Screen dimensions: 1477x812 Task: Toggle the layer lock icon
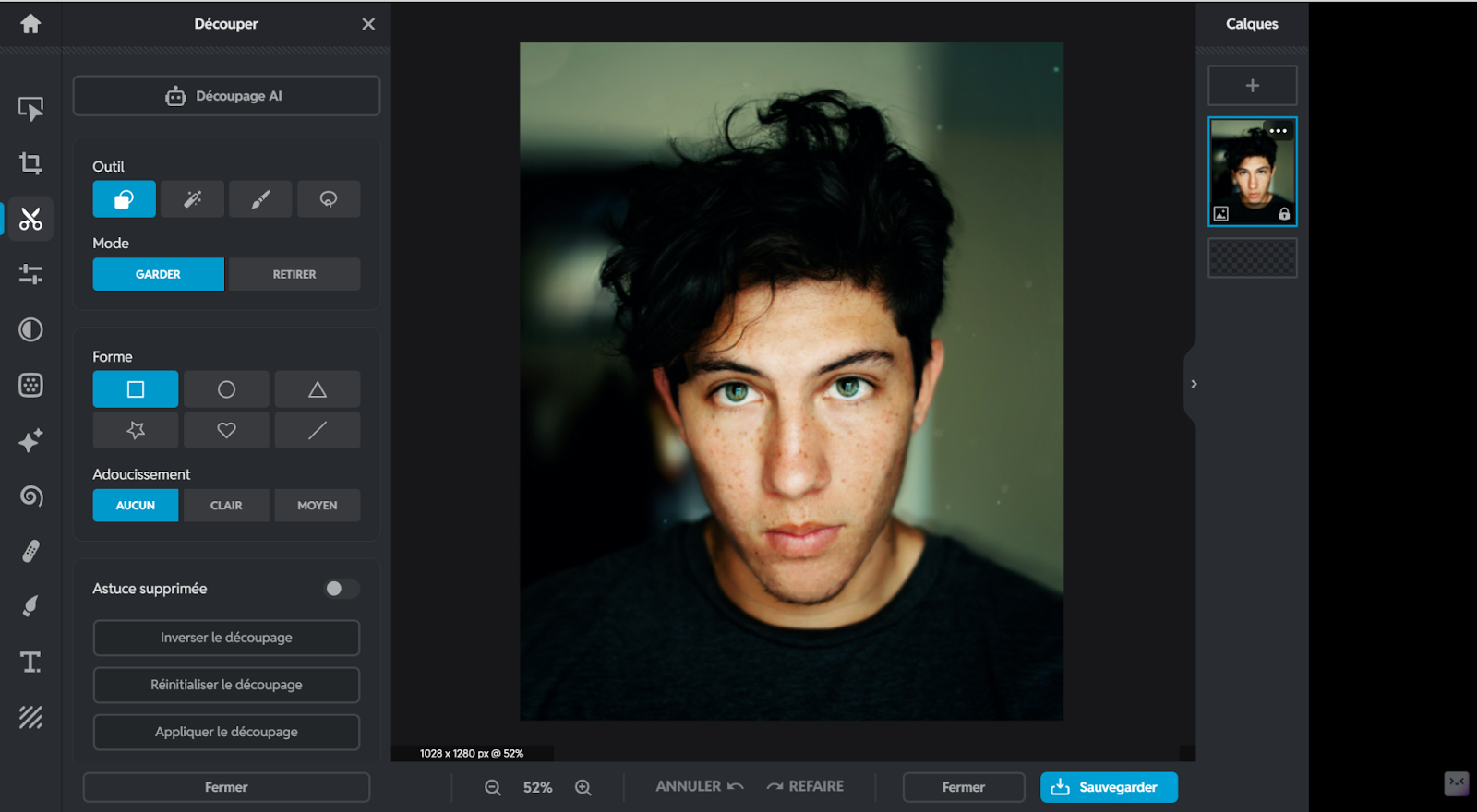coord(1284,214)
